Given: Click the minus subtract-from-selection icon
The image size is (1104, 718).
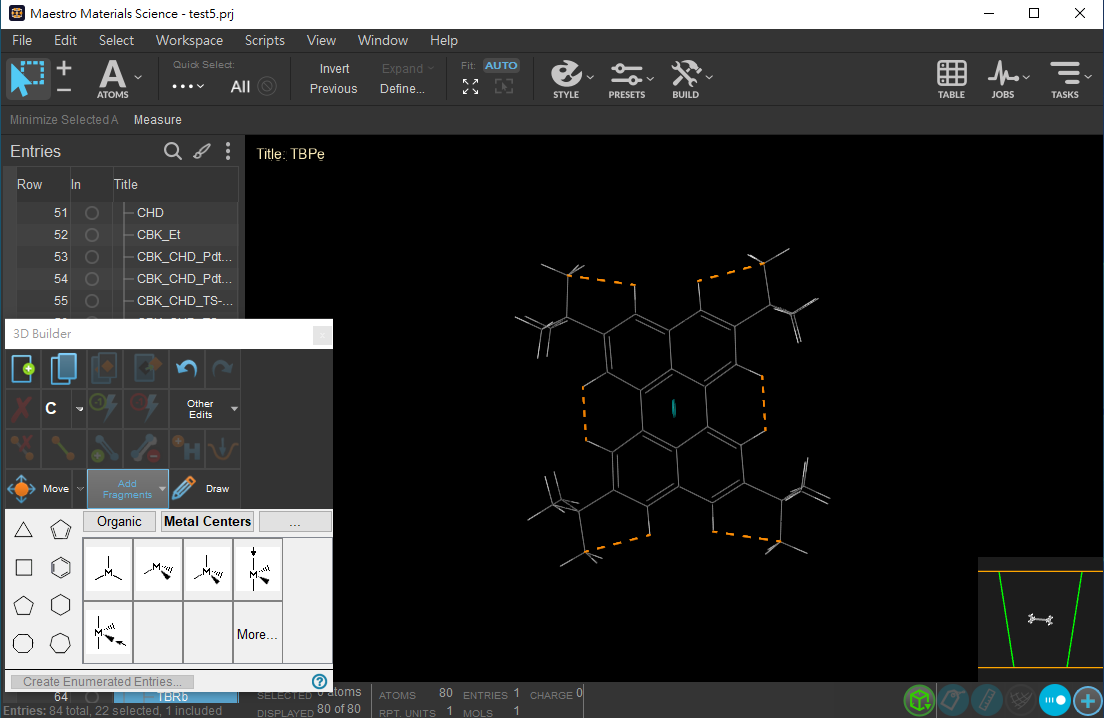Looking at the screenshot, I should coord(64,89).
